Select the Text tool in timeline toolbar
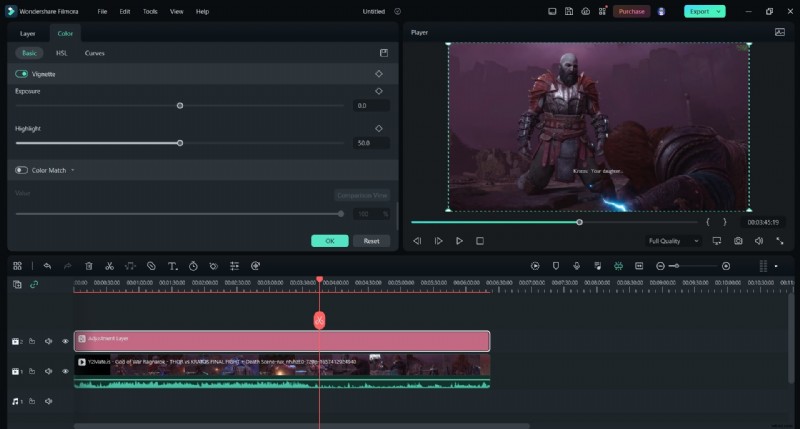Image resolution: width=800 pixels, height=429 pixels. 172,266
